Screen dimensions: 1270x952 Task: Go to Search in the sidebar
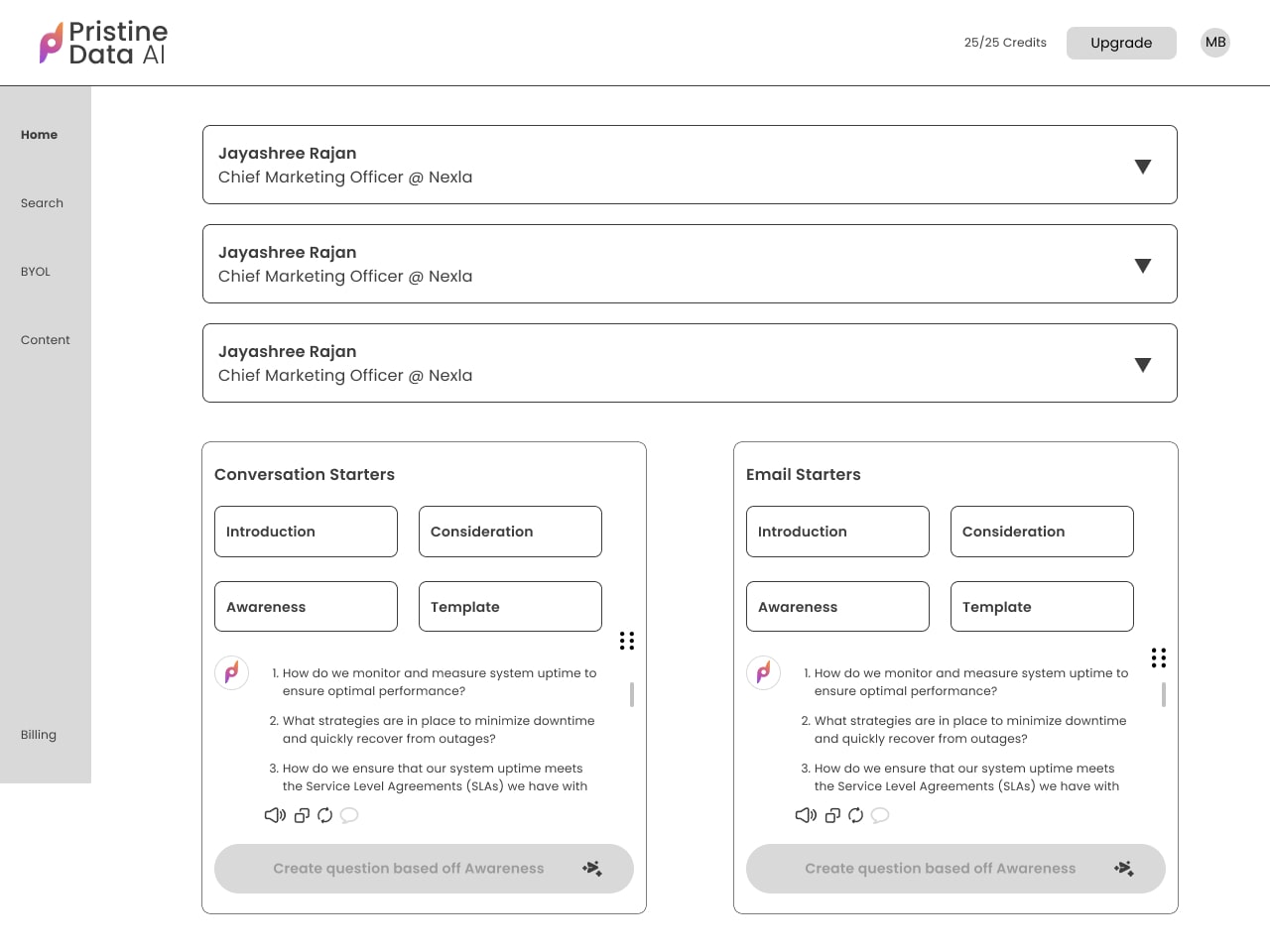pyautogui.click(x=42, y=203)
